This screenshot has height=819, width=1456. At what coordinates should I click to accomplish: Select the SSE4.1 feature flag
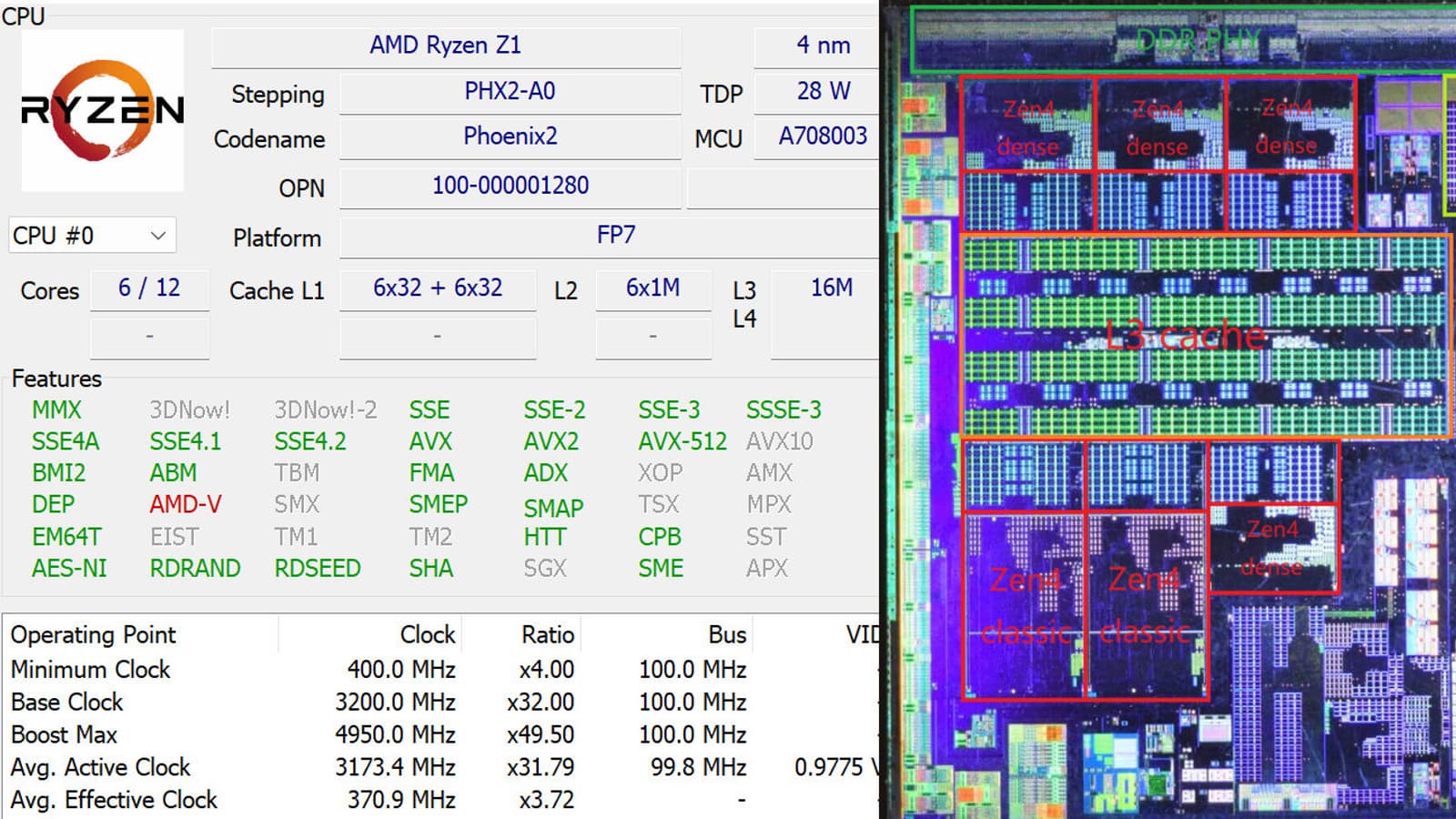(x=186, y=442)
